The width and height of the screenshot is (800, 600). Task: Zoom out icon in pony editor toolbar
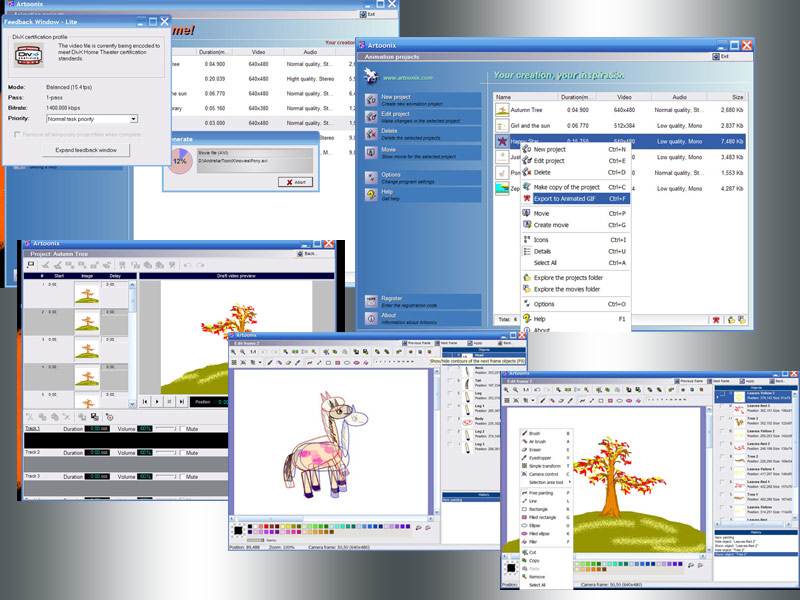(x=242, y=352)
